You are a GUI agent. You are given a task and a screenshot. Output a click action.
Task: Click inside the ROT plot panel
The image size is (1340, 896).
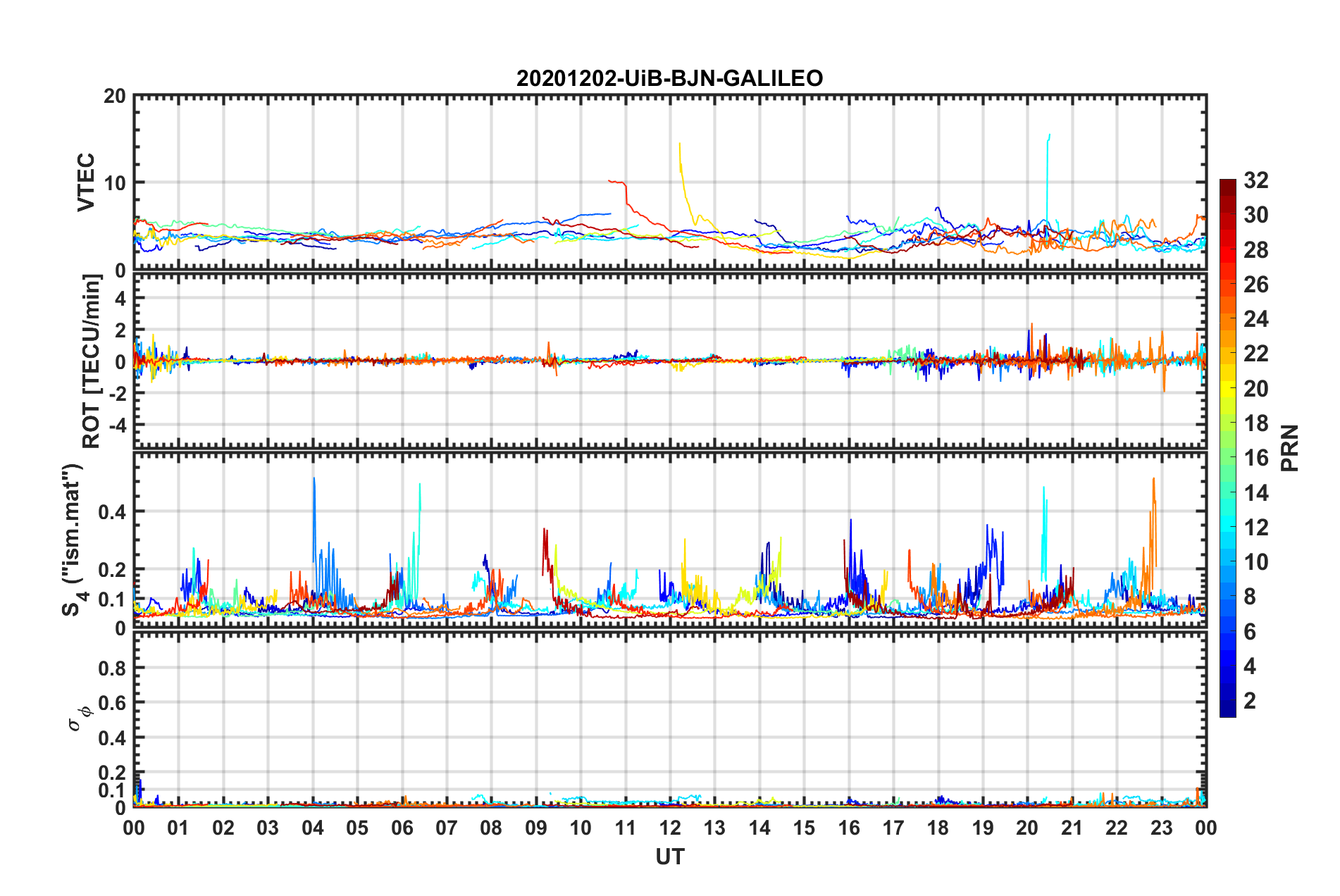(670, 361)
